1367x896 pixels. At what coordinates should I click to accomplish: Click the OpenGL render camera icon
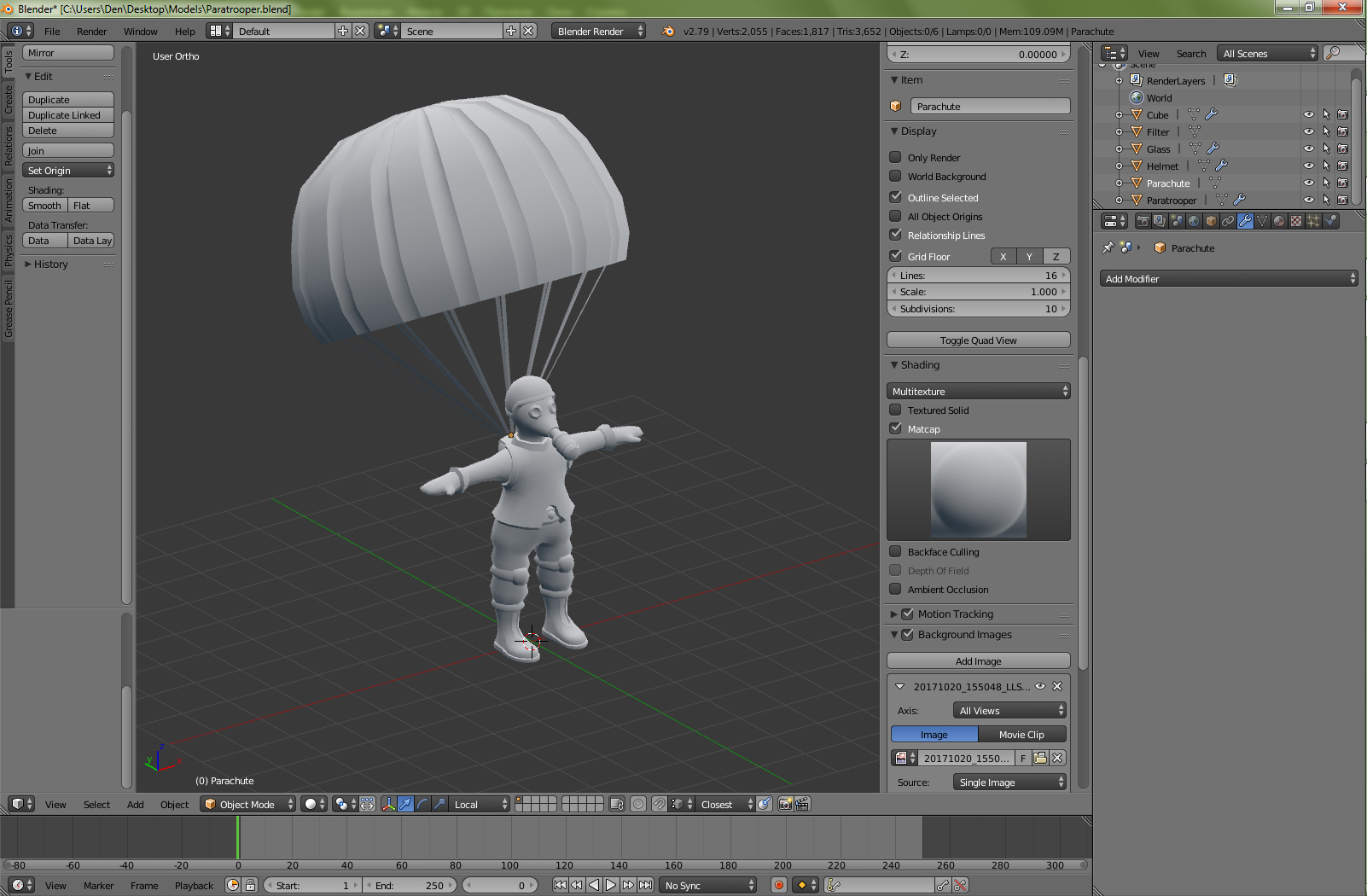[785, 804]
